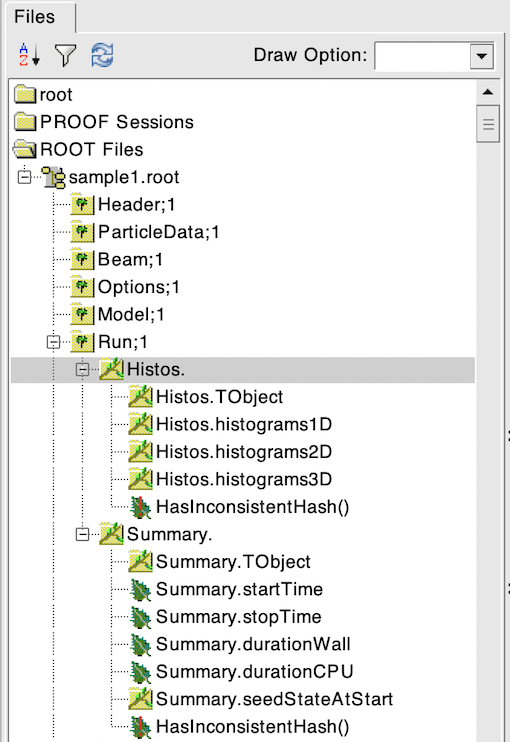Select the sample1.root file icon

pyautogui.click(x=53, y=177)
